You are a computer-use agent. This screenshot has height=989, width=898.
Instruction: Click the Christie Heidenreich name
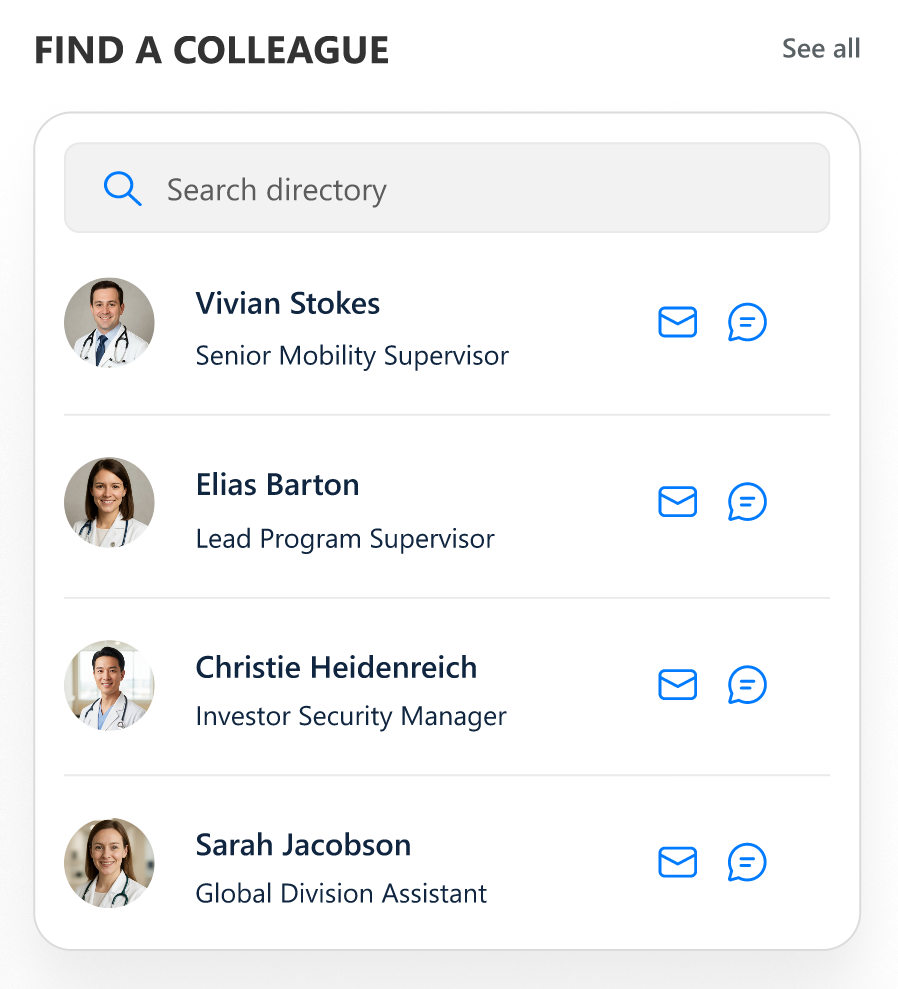336,667
